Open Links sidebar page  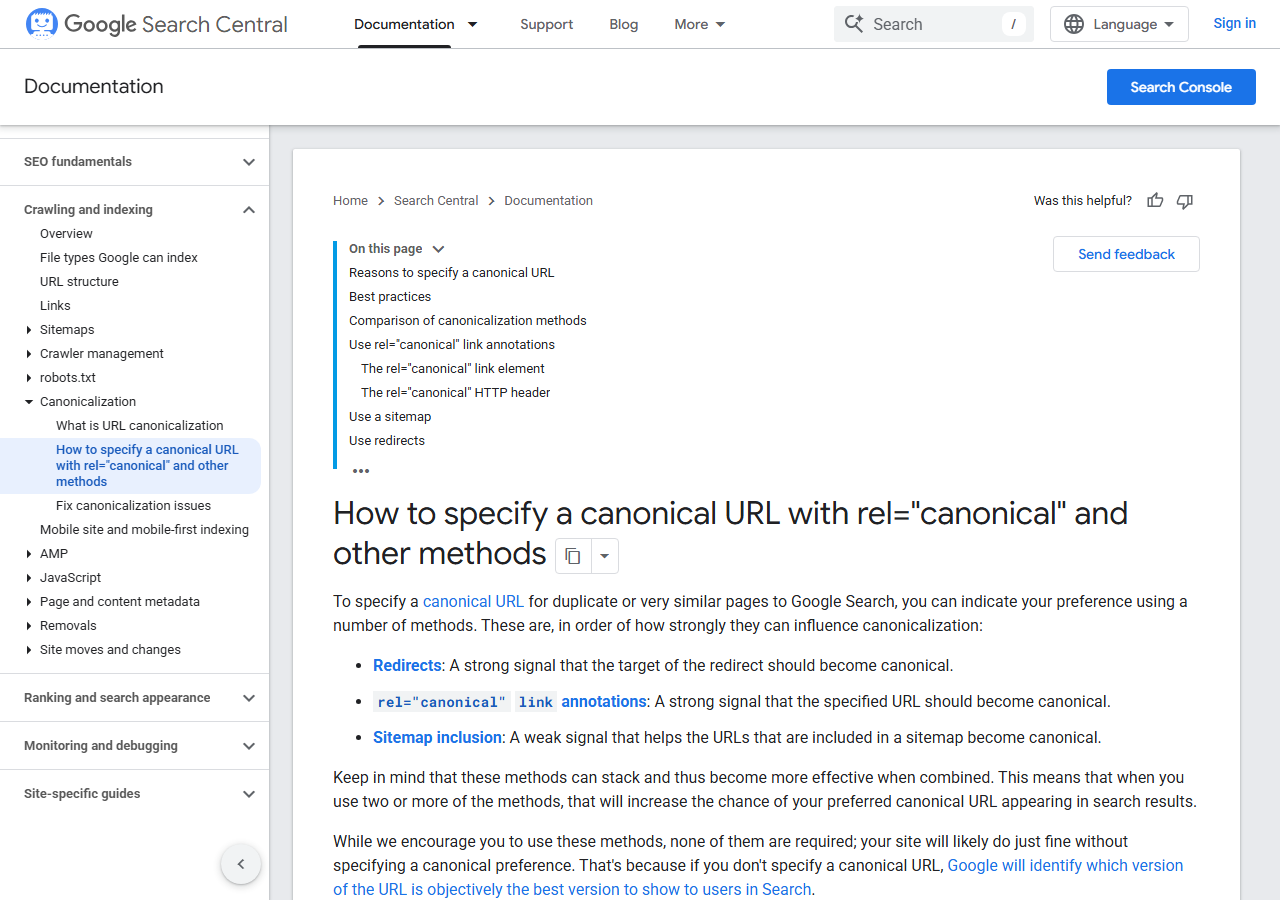tap(55, 306)
